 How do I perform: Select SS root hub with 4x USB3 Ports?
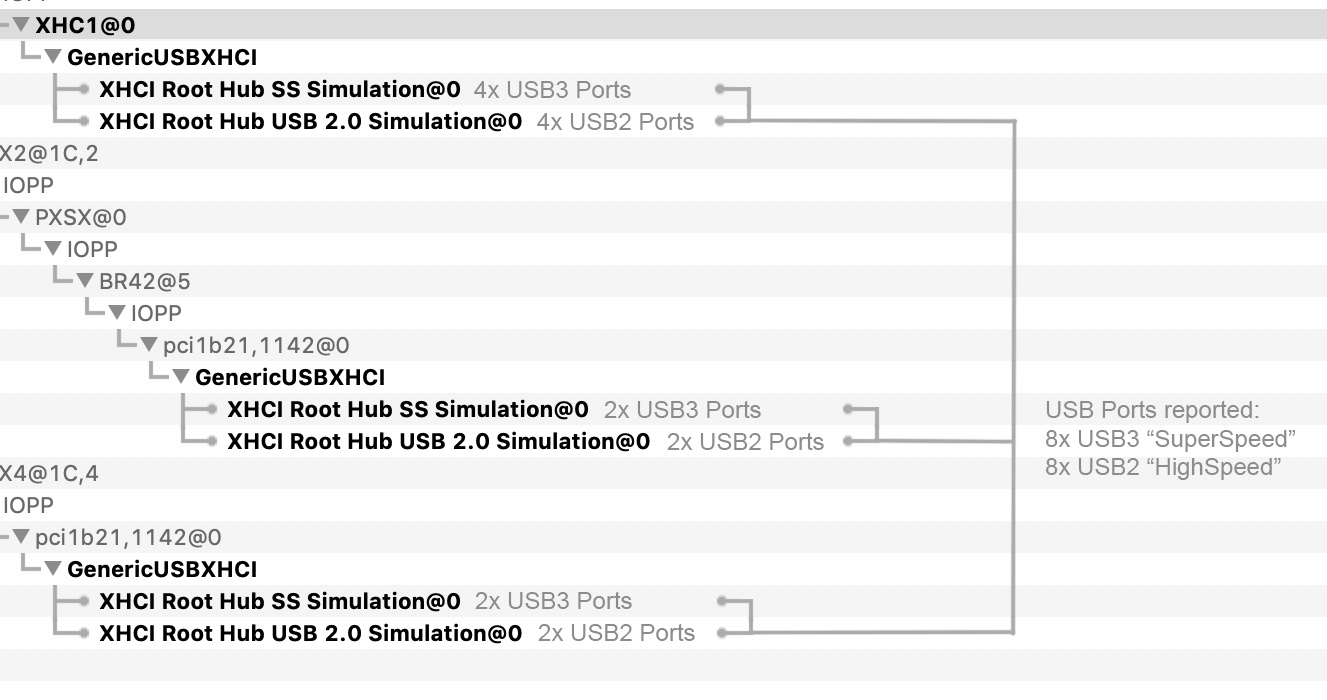[x=280, y=90]
